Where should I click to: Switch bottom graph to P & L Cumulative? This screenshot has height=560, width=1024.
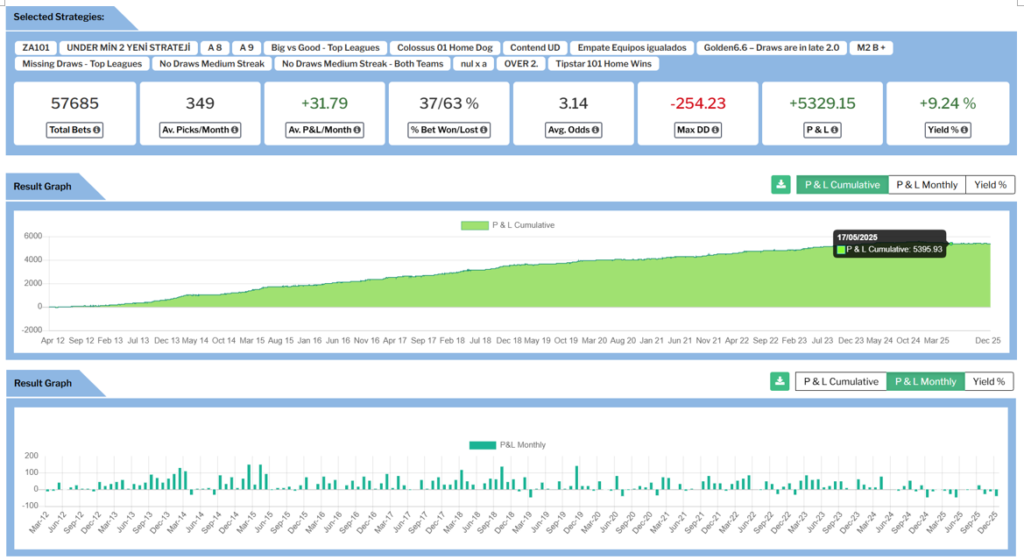(840, 381)
